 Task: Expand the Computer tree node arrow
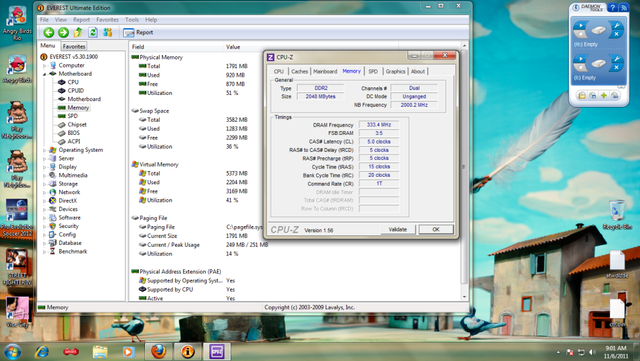click(44, 65)
